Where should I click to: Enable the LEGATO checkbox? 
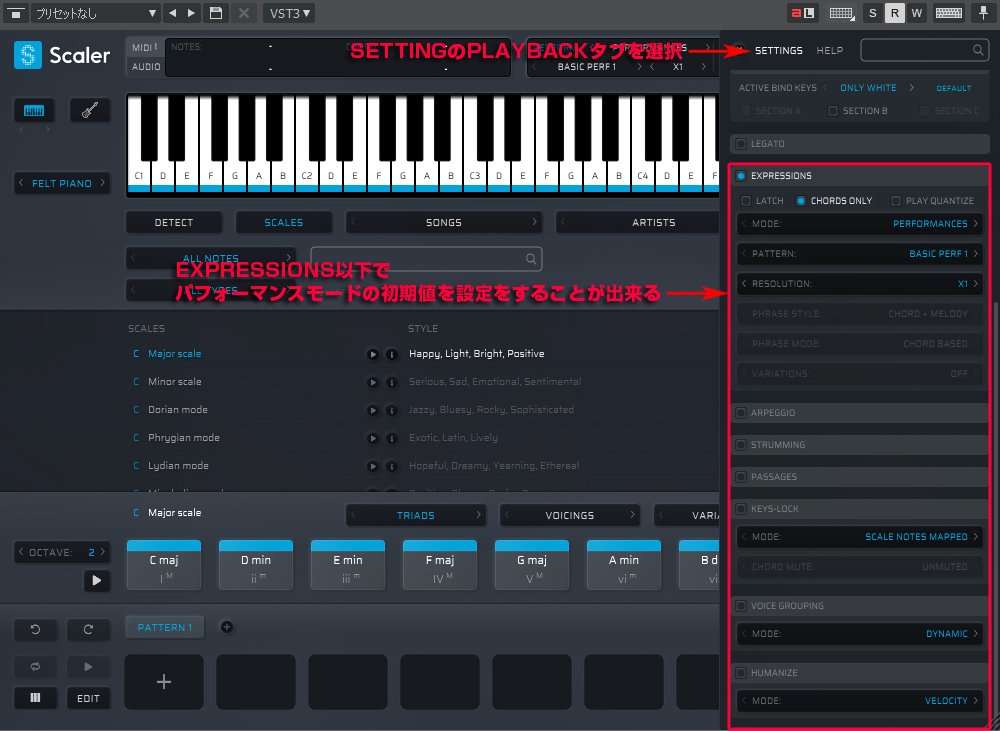pos(740,144)
